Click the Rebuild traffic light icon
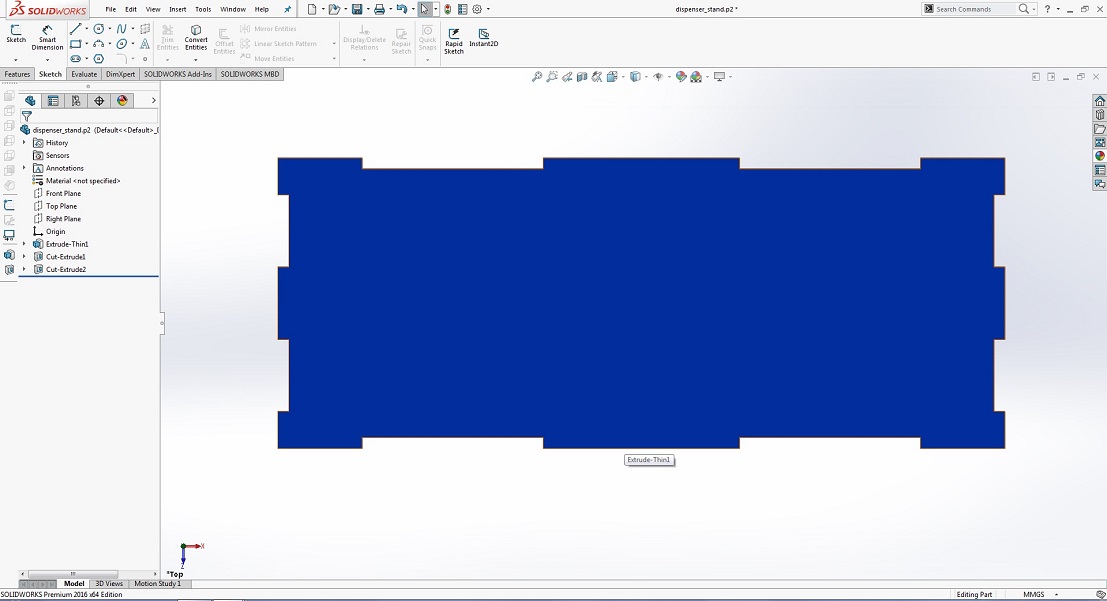This screenshot has width=1107, height=601. click(448, 9)
